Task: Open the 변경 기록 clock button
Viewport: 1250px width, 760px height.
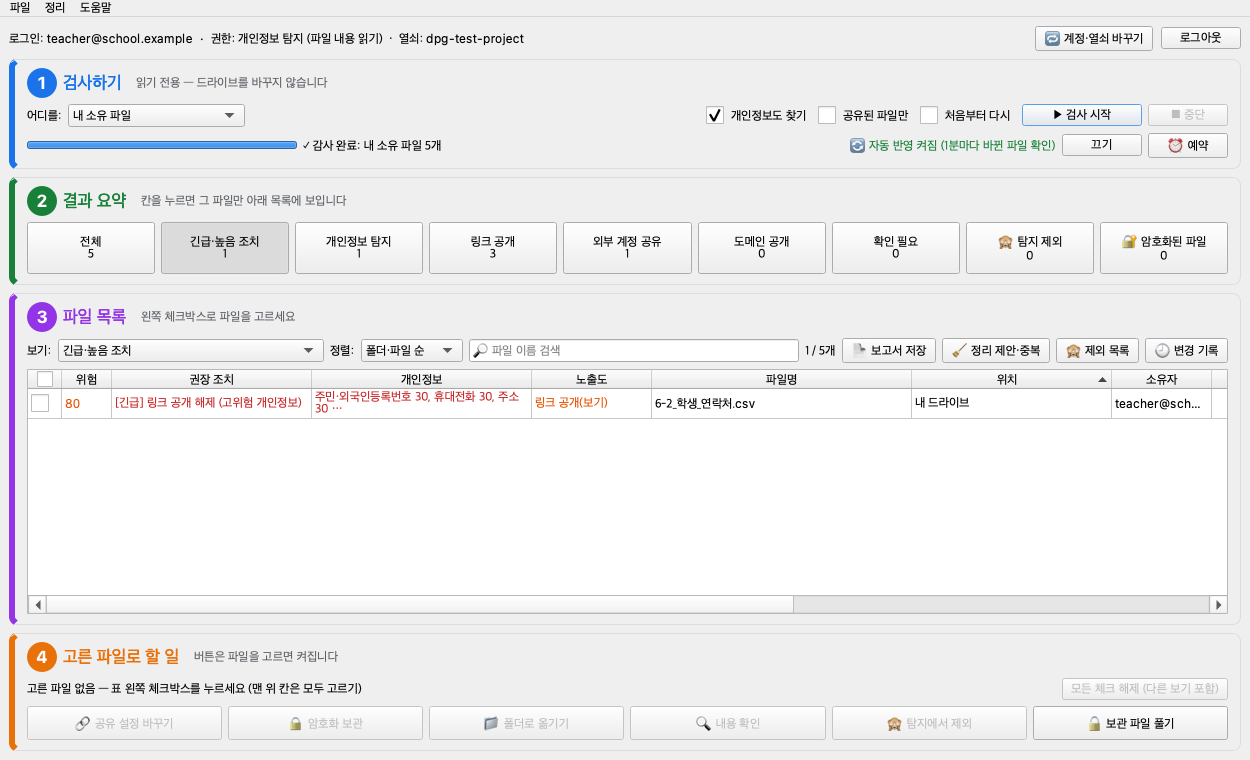Action: [x=1186, y=351]
